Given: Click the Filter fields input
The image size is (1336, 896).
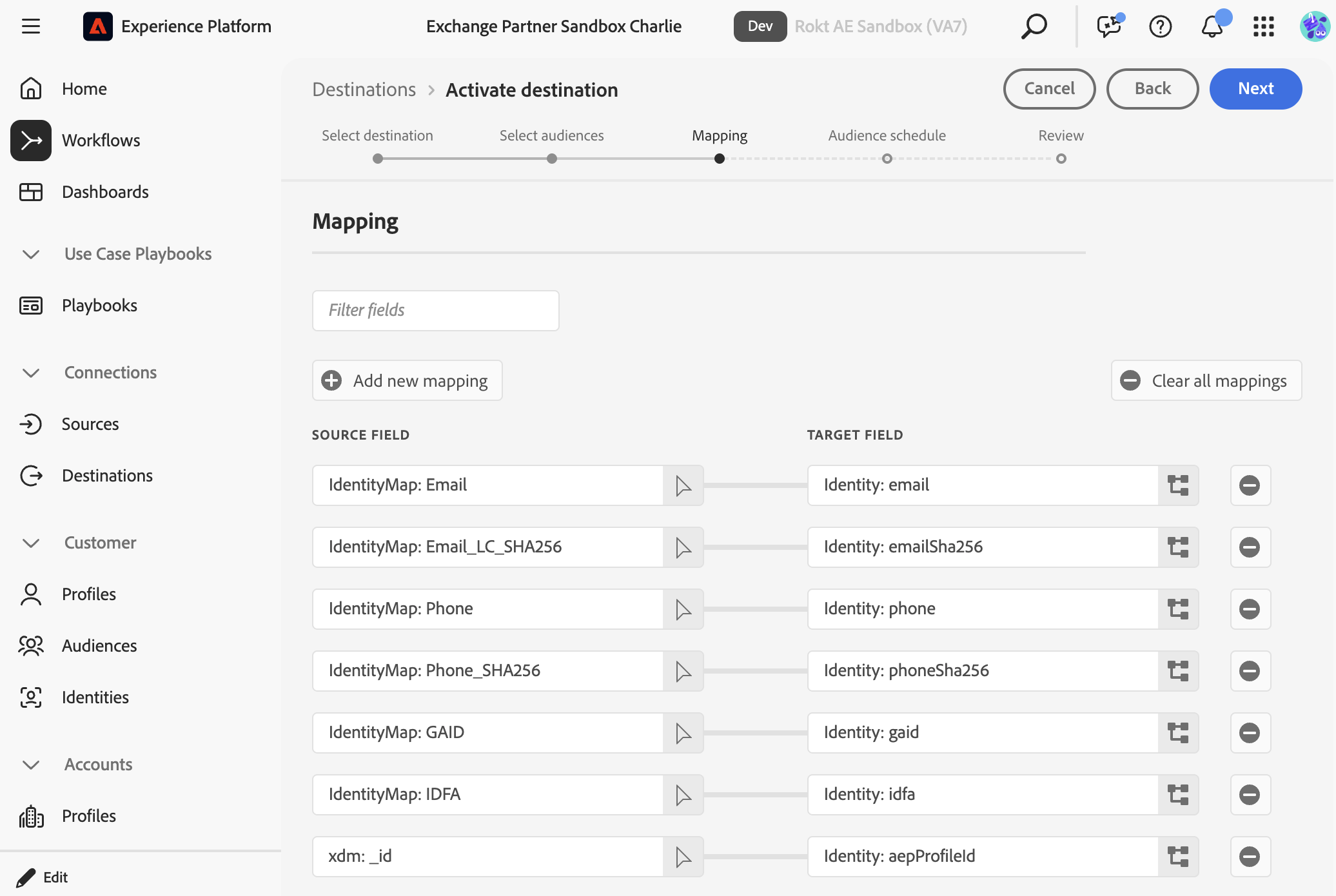Looking at the screenshot, I should [x=436, y=311].
